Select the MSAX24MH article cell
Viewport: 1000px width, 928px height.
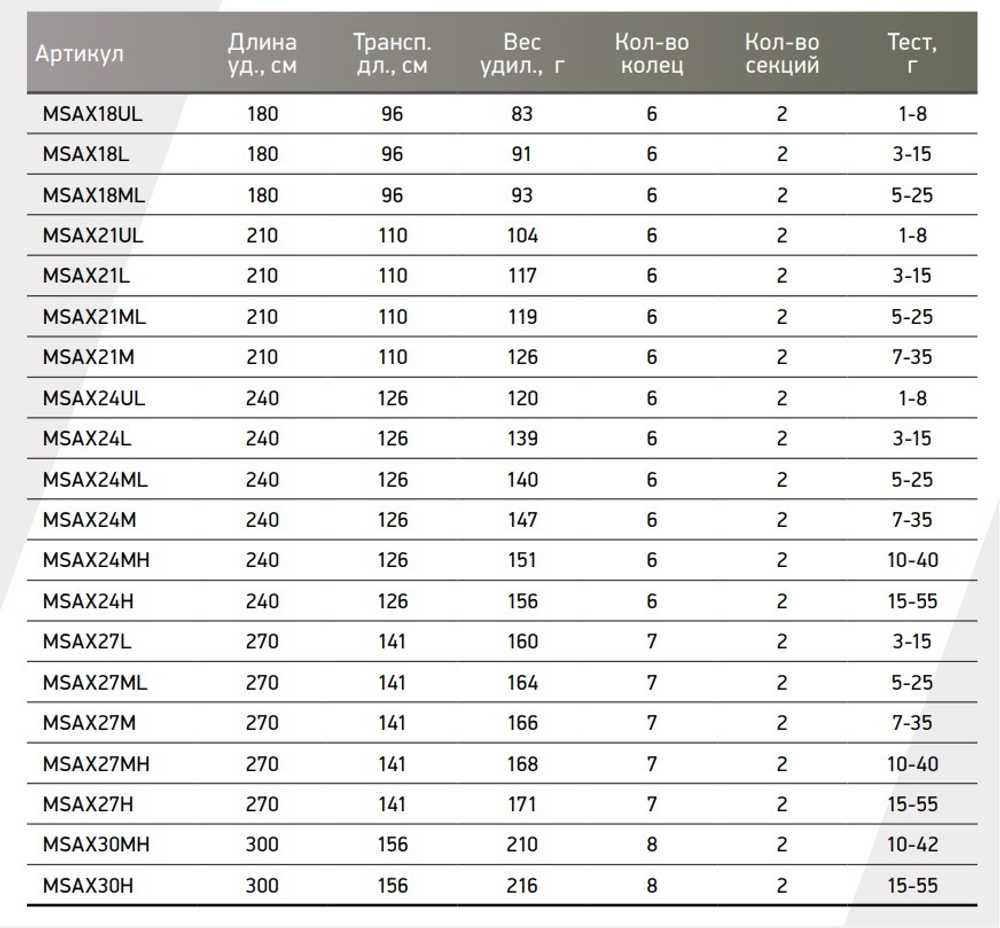95,560
